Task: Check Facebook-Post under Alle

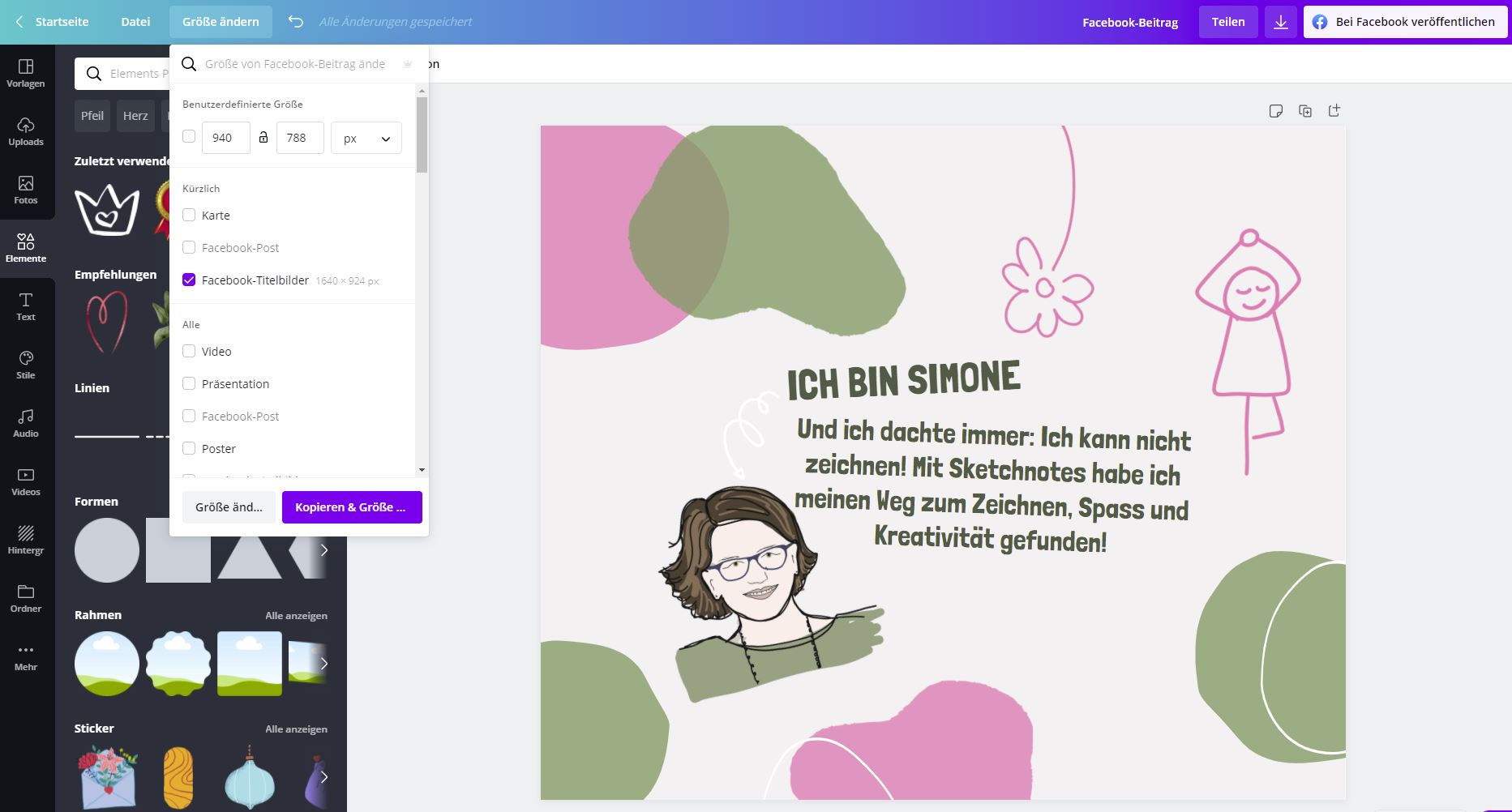Action: coord(189,416)
